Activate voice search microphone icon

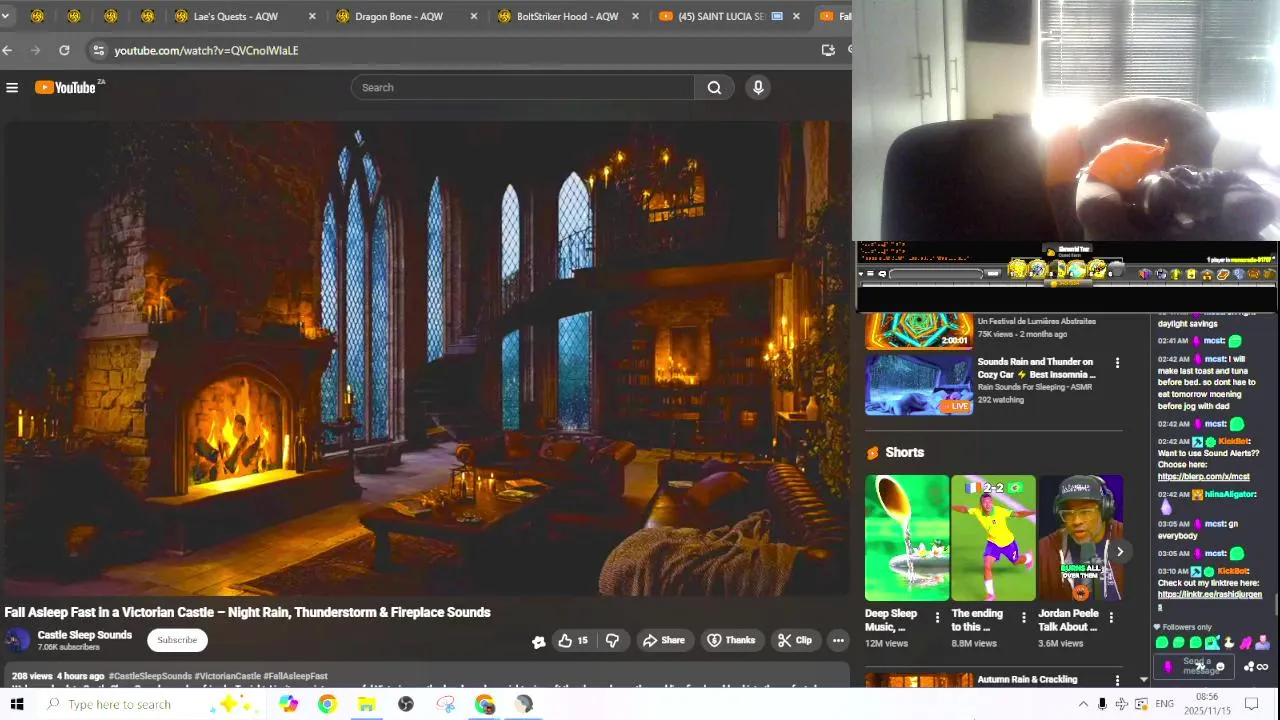point(758,88)
